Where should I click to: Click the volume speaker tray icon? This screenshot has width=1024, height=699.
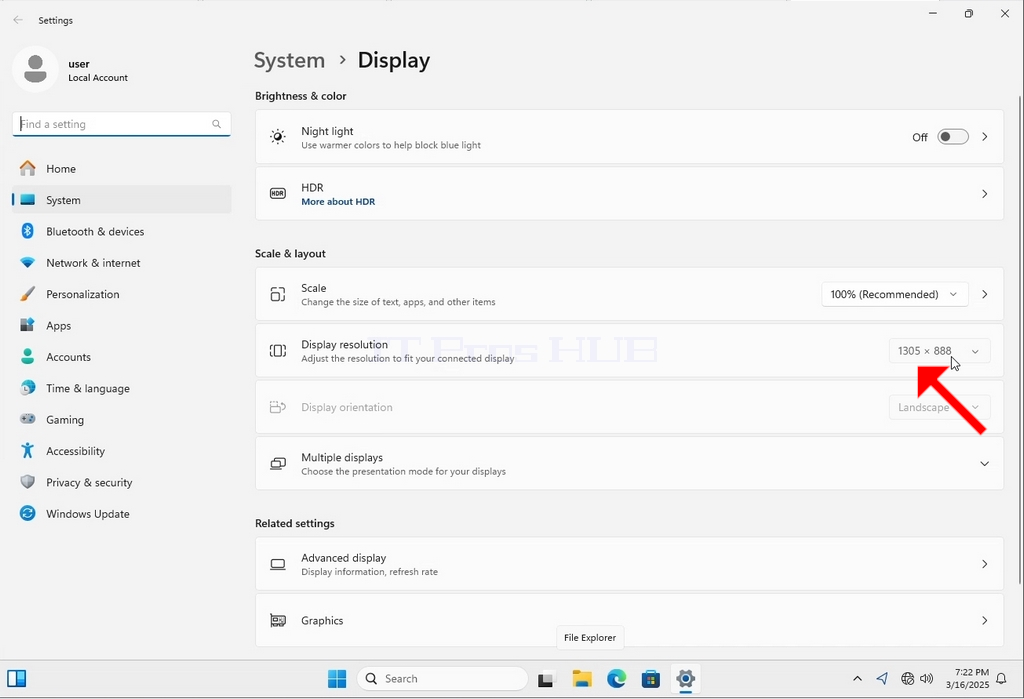coord(926,679)
